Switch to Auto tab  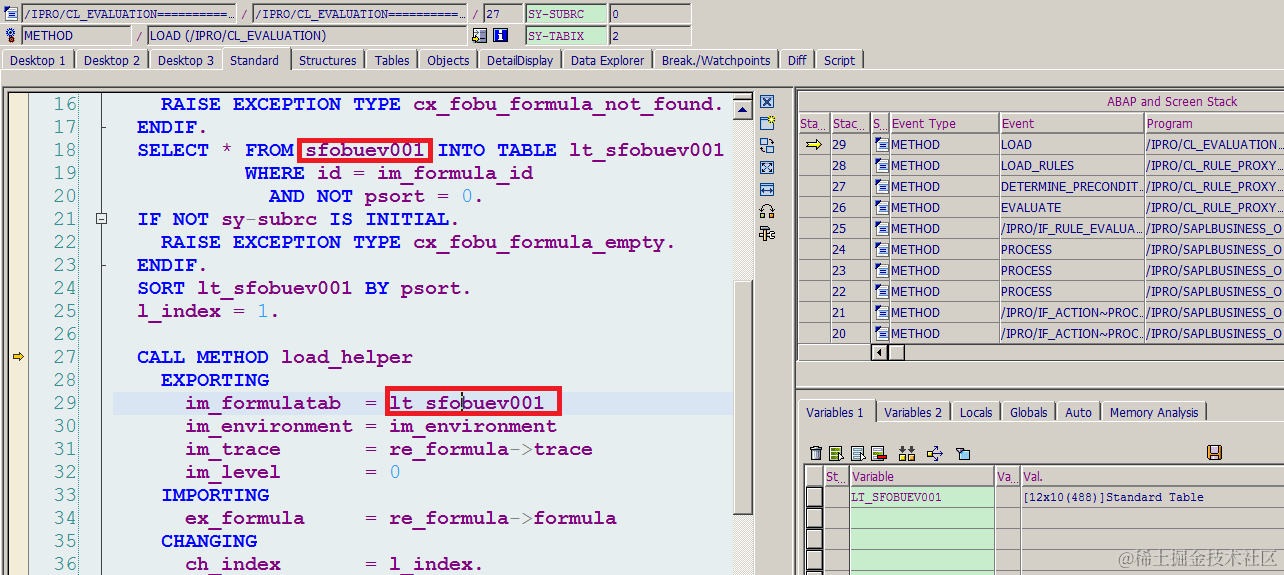(1079, 412)
